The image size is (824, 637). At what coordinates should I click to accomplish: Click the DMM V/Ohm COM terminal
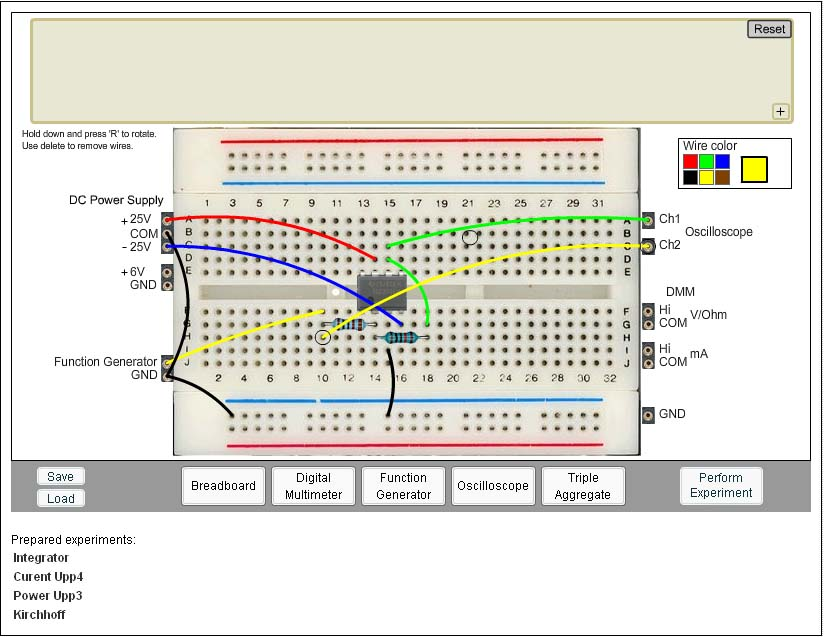(x=648, y=324)
